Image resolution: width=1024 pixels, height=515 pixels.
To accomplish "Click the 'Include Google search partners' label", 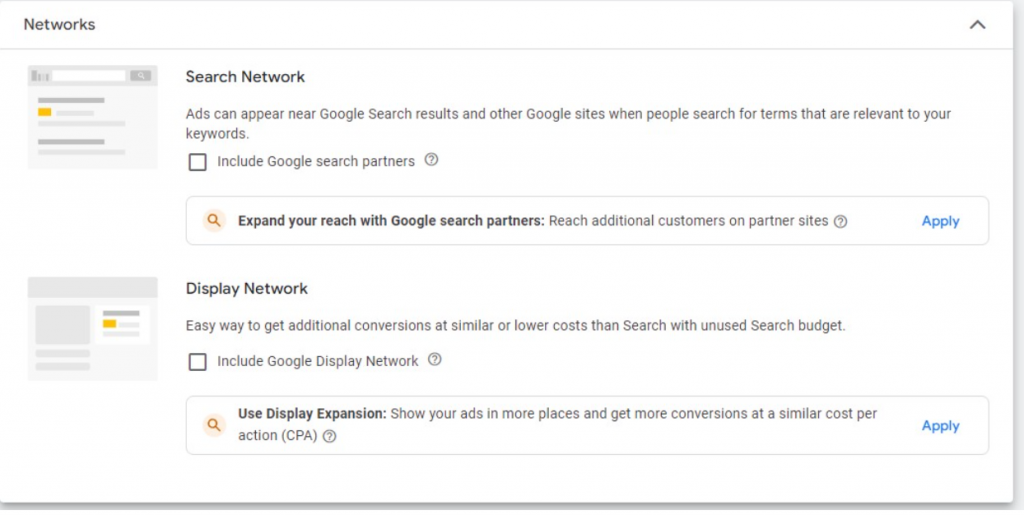I will pyautogui.click(x=316, y=162).
